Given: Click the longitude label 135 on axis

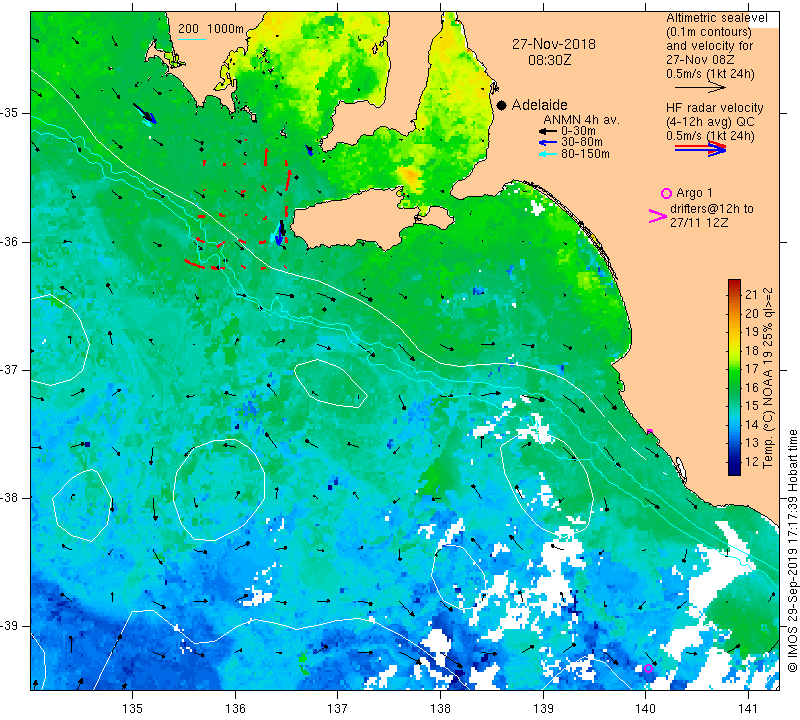Looking at the screenshot, I should pos(133,708).
